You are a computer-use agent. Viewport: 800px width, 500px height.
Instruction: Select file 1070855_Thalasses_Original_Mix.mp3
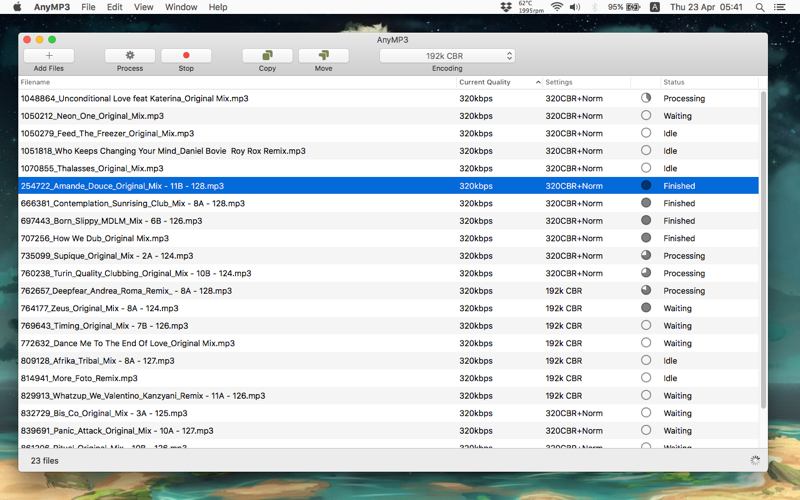coord(92,168)
